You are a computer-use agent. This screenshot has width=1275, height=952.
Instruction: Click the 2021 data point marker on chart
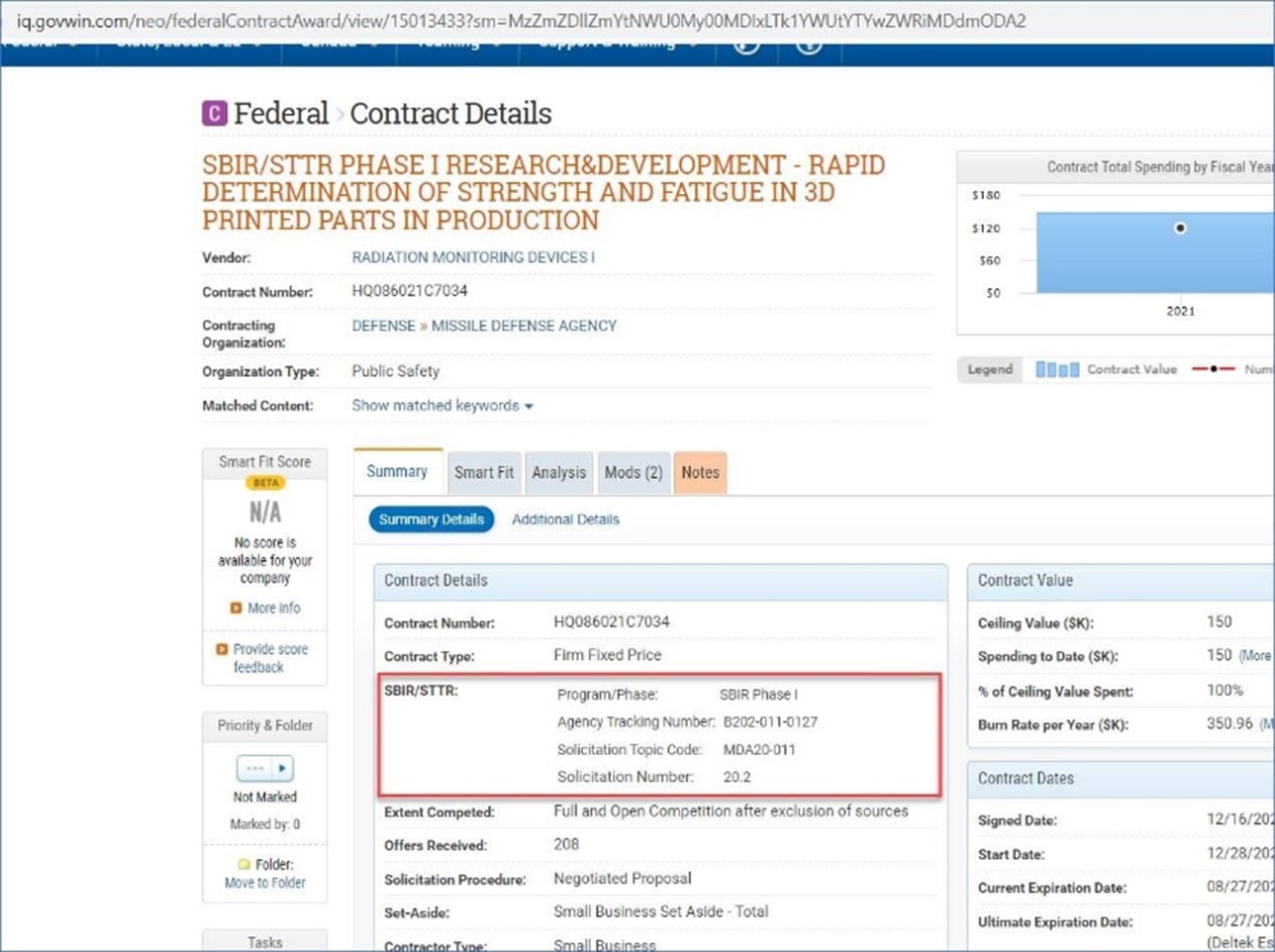tap(1179, 229)
